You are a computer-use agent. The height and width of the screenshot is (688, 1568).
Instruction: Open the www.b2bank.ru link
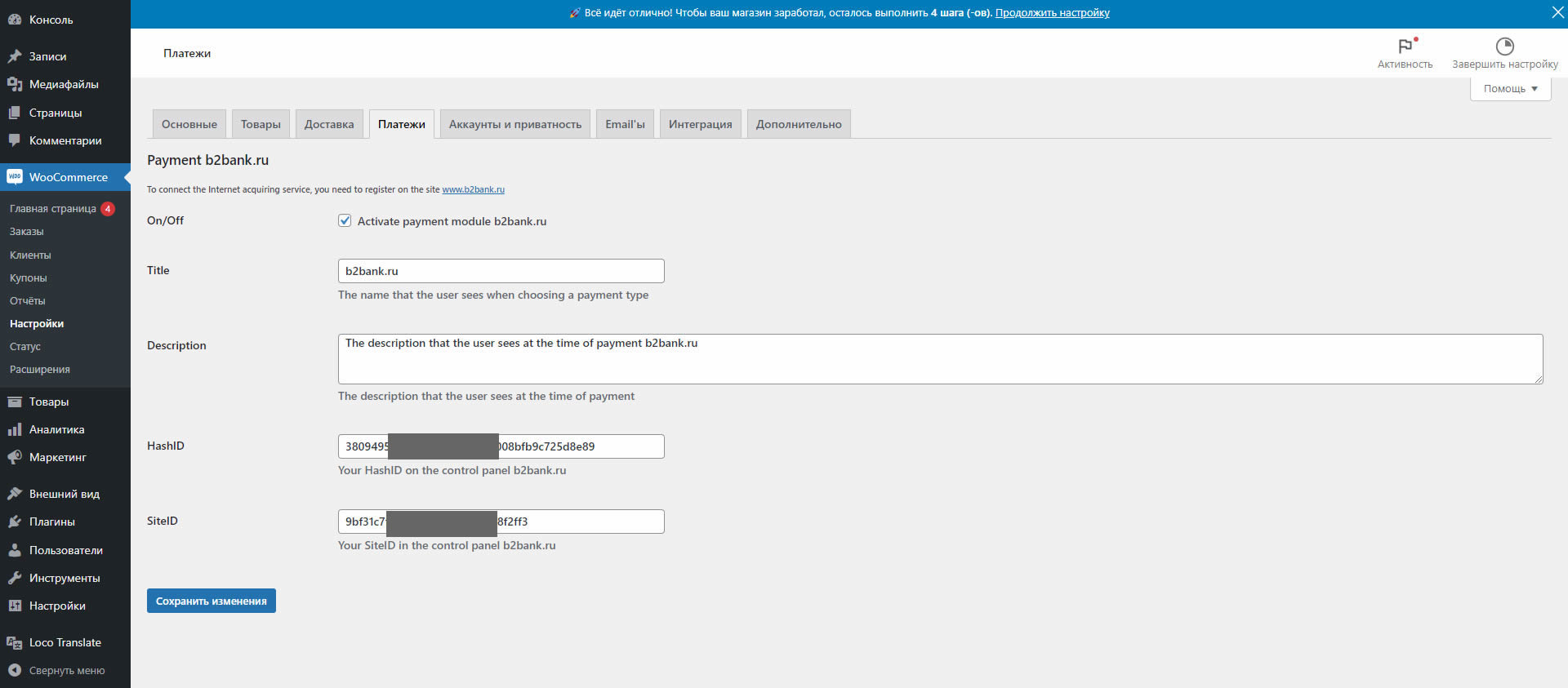[x=473, y=190]
